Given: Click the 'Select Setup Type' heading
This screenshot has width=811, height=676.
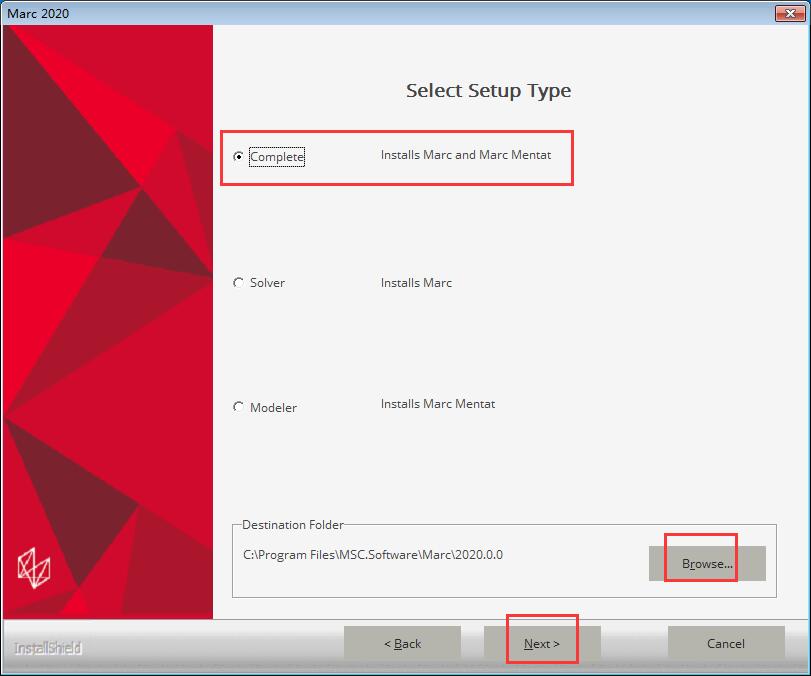Looking at the screenshot, I should pos(488,91).
